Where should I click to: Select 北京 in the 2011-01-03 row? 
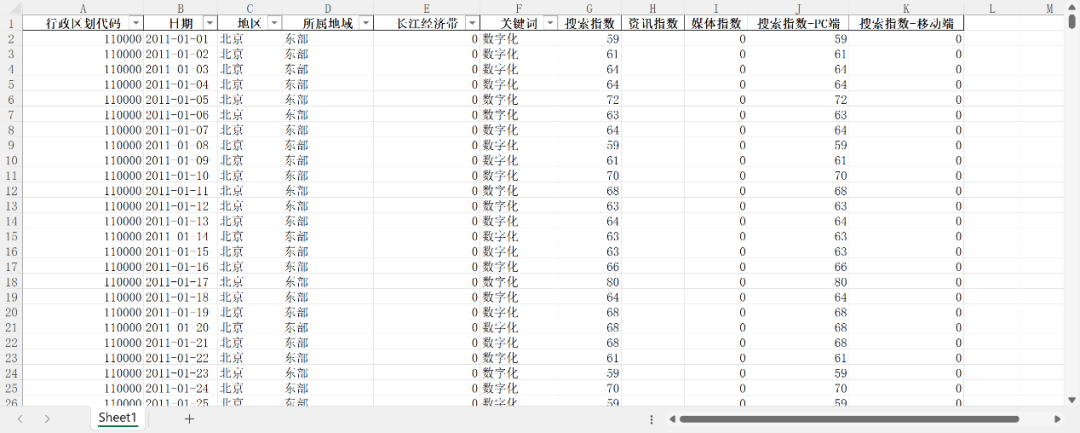coord(250,69)
